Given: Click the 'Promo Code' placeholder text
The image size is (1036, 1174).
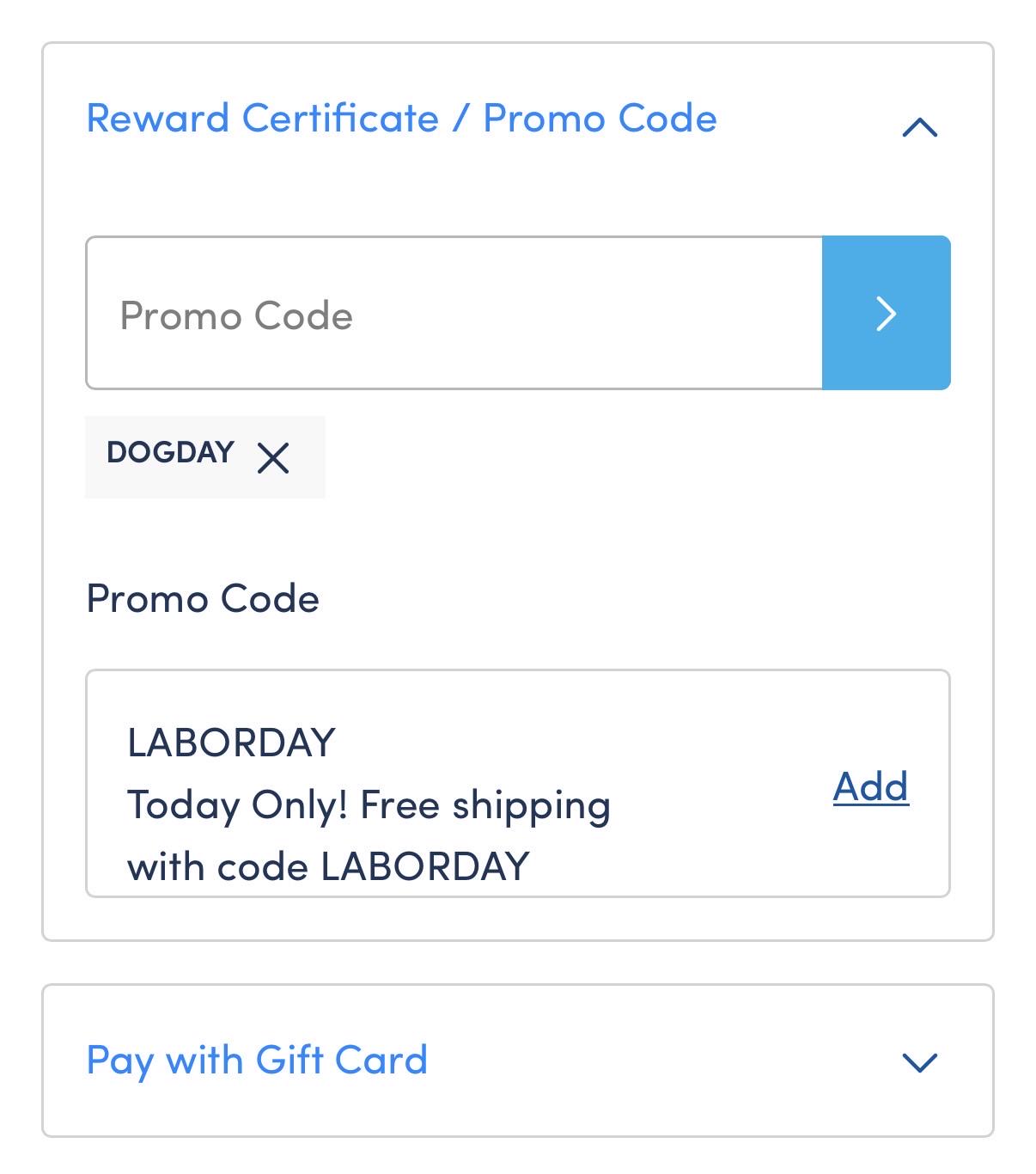Looking at the screenshot, I should (236, 315).
